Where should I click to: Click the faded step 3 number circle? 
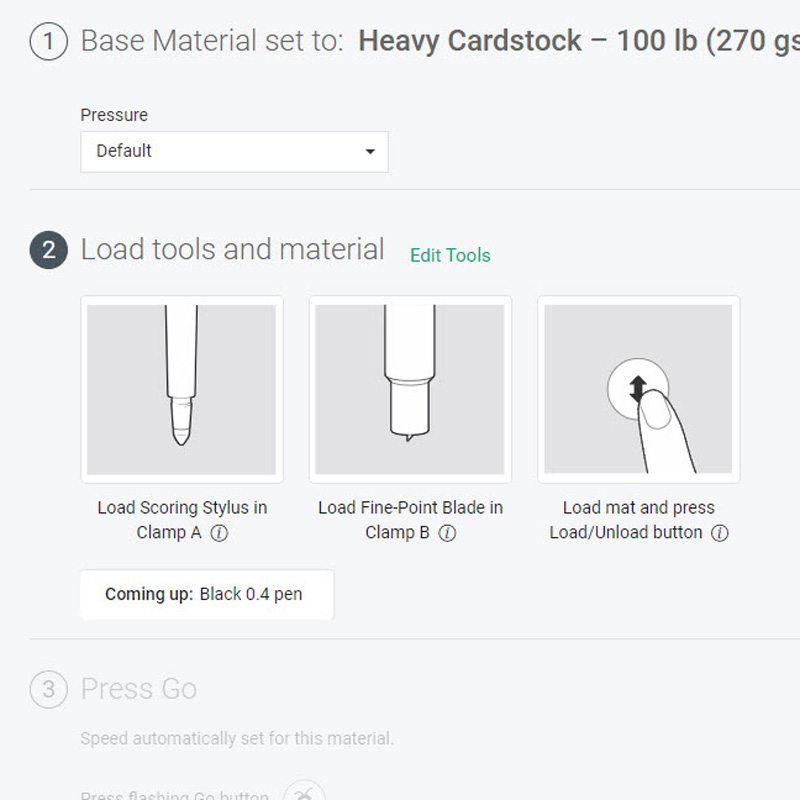point(48,689)
